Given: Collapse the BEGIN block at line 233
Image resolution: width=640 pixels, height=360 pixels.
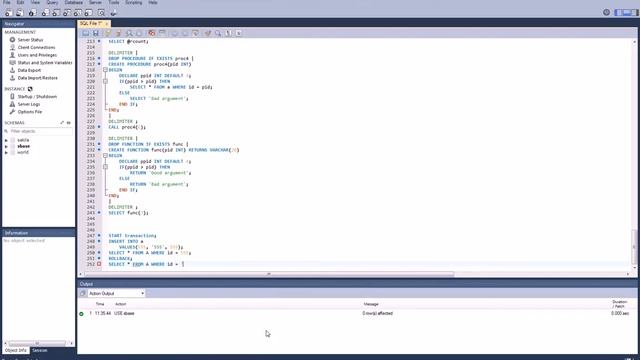Looking at the screenshot, I should [x=105, y=156].
